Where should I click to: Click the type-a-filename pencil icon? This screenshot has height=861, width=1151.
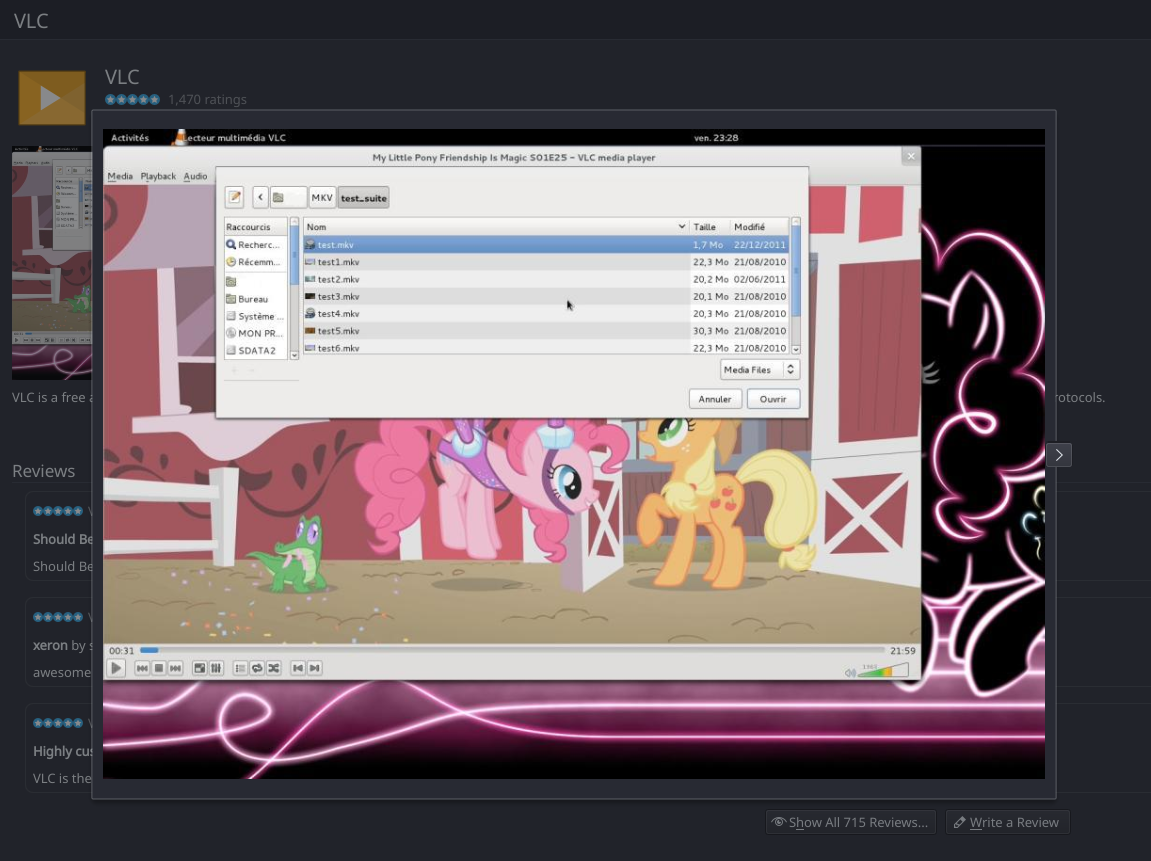(x=234, y=197)
